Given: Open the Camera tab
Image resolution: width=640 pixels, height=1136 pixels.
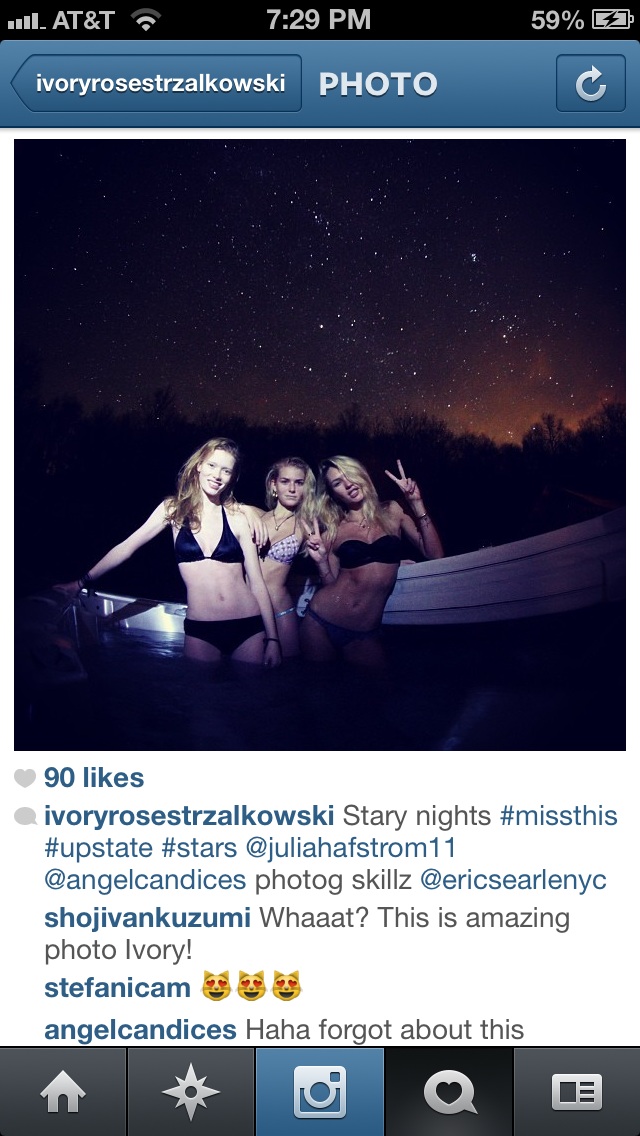Looking at the screenshot, I should (x=320, y=1092).
